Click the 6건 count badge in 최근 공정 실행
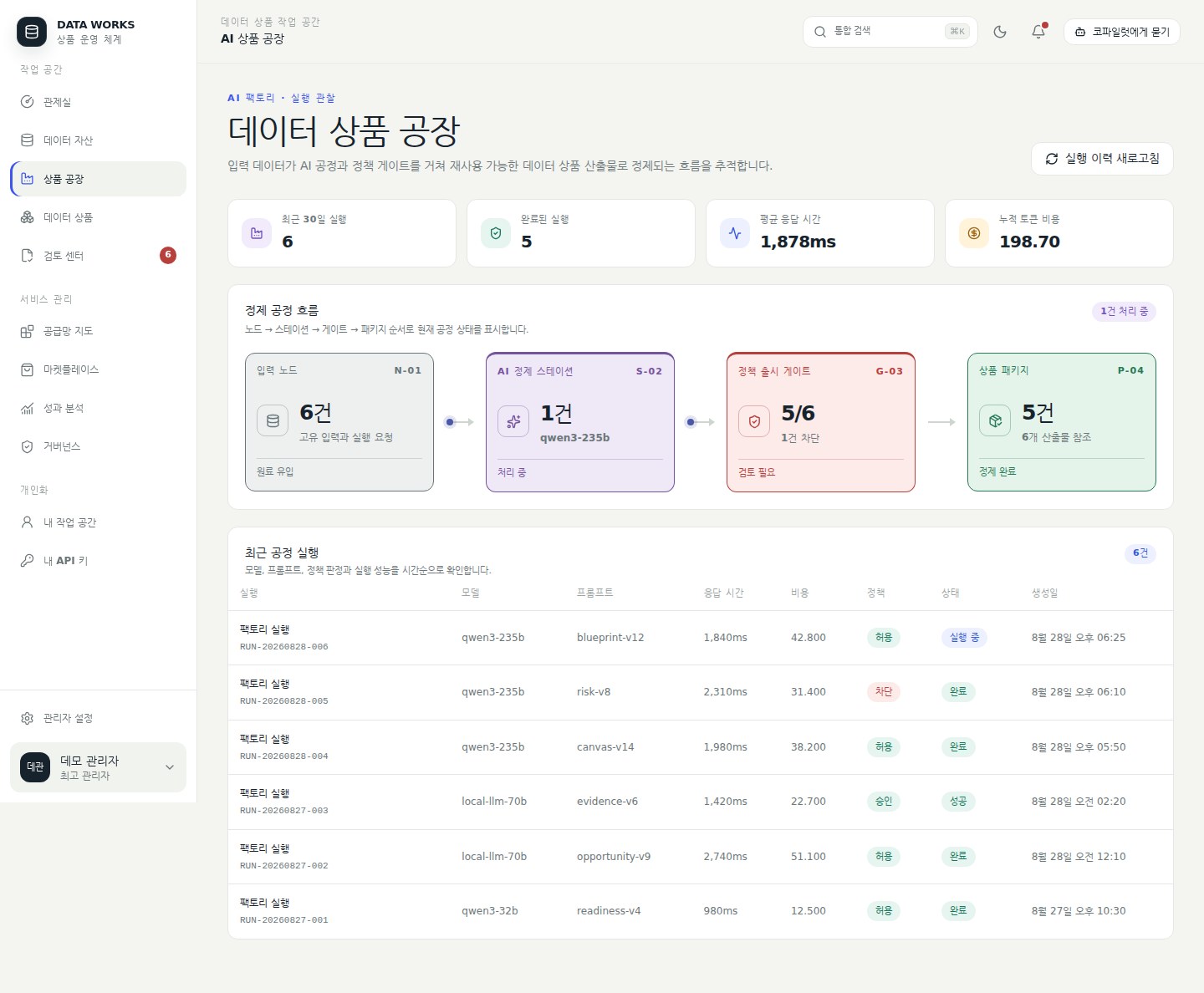The image size is (1204, 993). pos(1140,553)
